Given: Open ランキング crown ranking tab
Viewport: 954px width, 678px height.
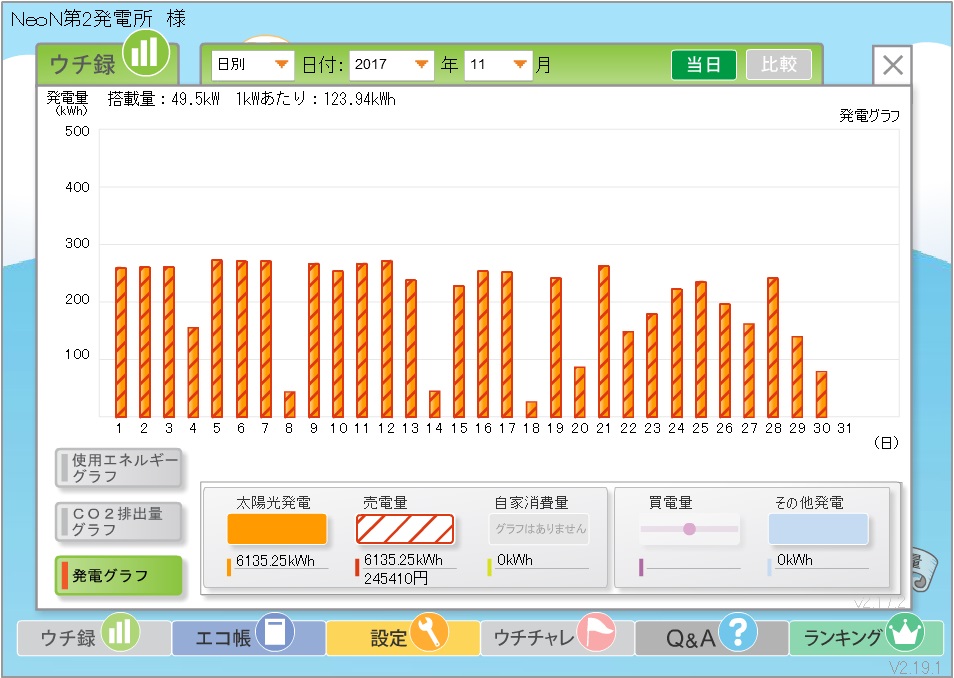Looking at the screenshot, I should click(x=866, y=637).
